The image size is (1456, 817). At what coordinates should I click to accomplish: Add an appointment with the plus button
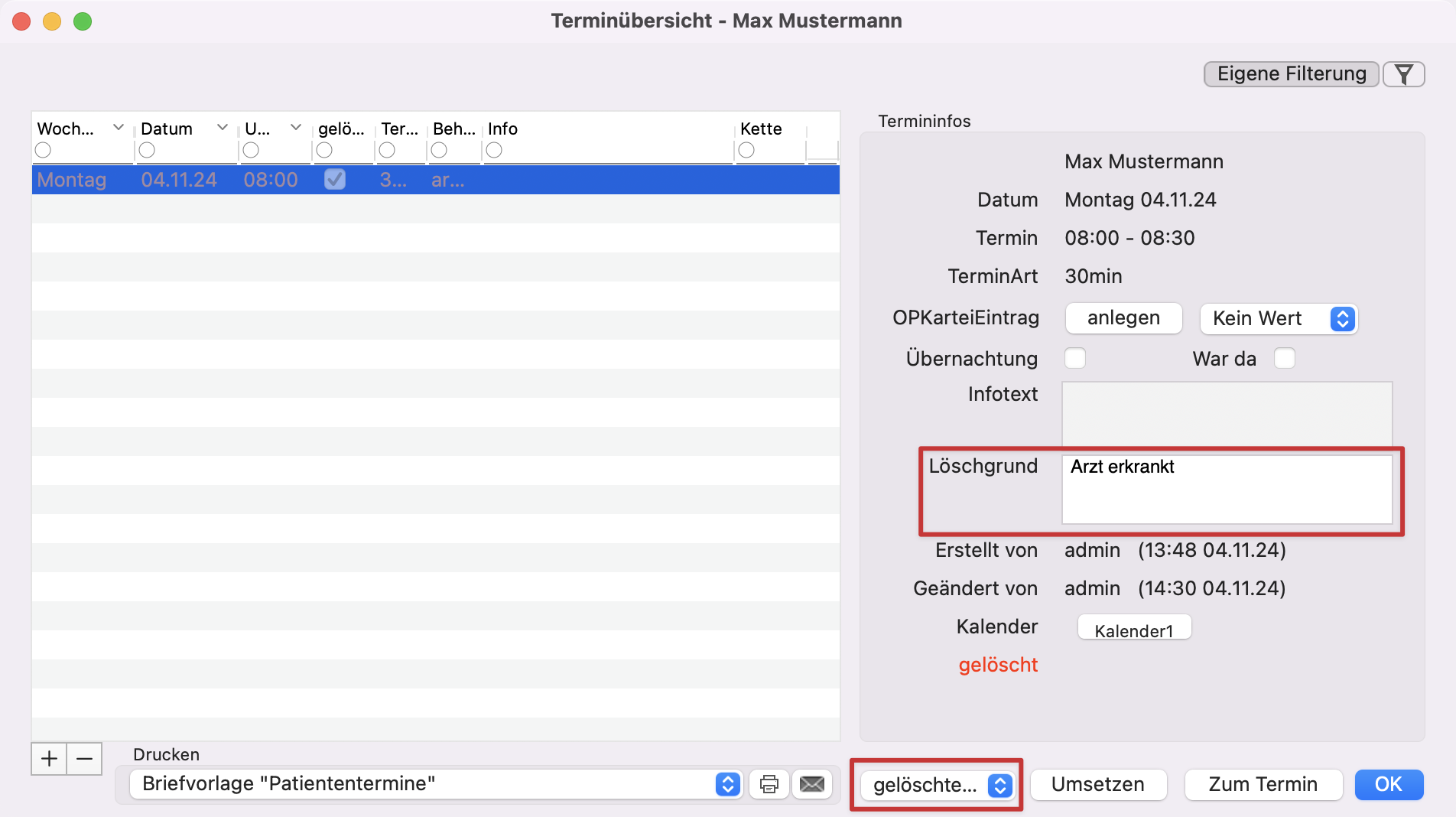click(x=49, y=759)
